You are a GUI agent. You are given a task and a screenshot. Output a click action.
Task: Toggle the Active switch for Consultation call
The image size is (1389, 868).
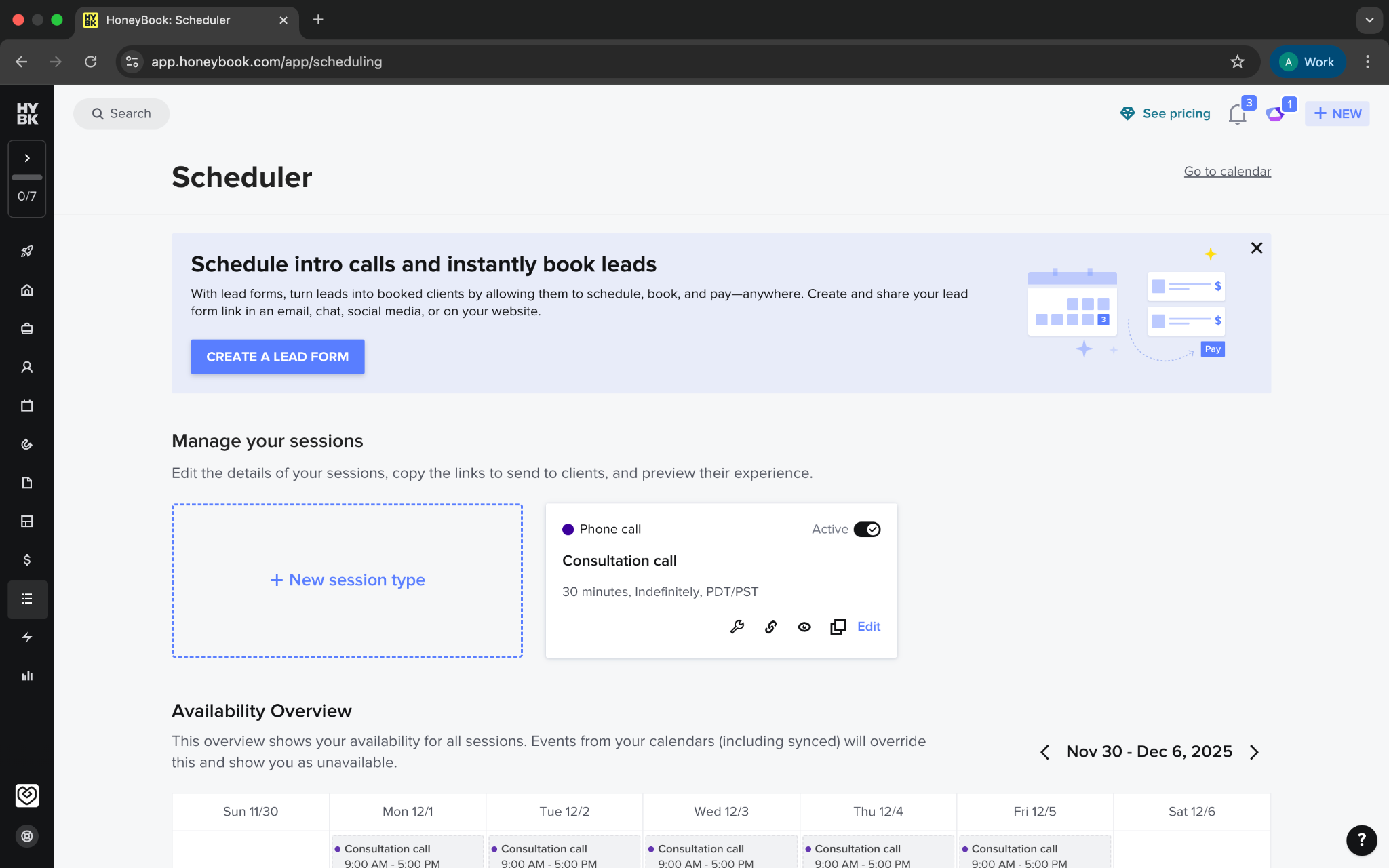(867, 529)
